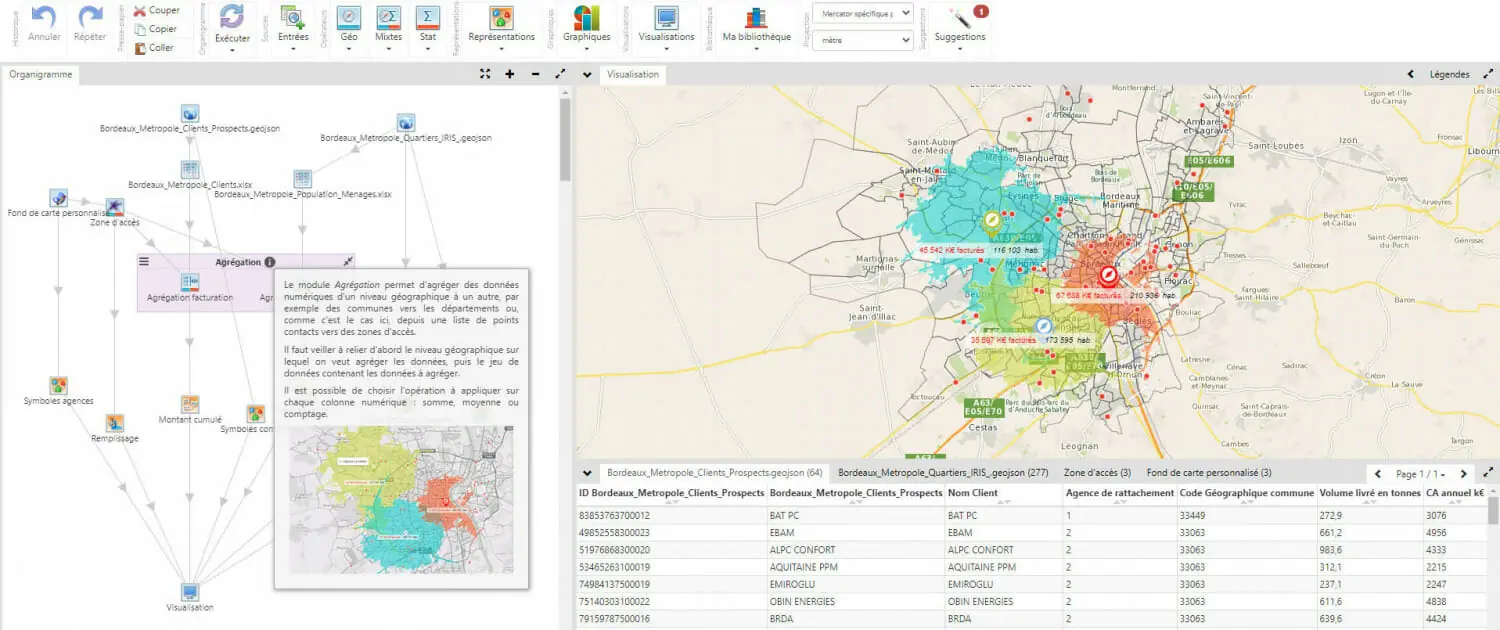Select the Visualisation node in the flowchart
The image size is (1500, 630).
pyautogui.click(x=190, y=592)
